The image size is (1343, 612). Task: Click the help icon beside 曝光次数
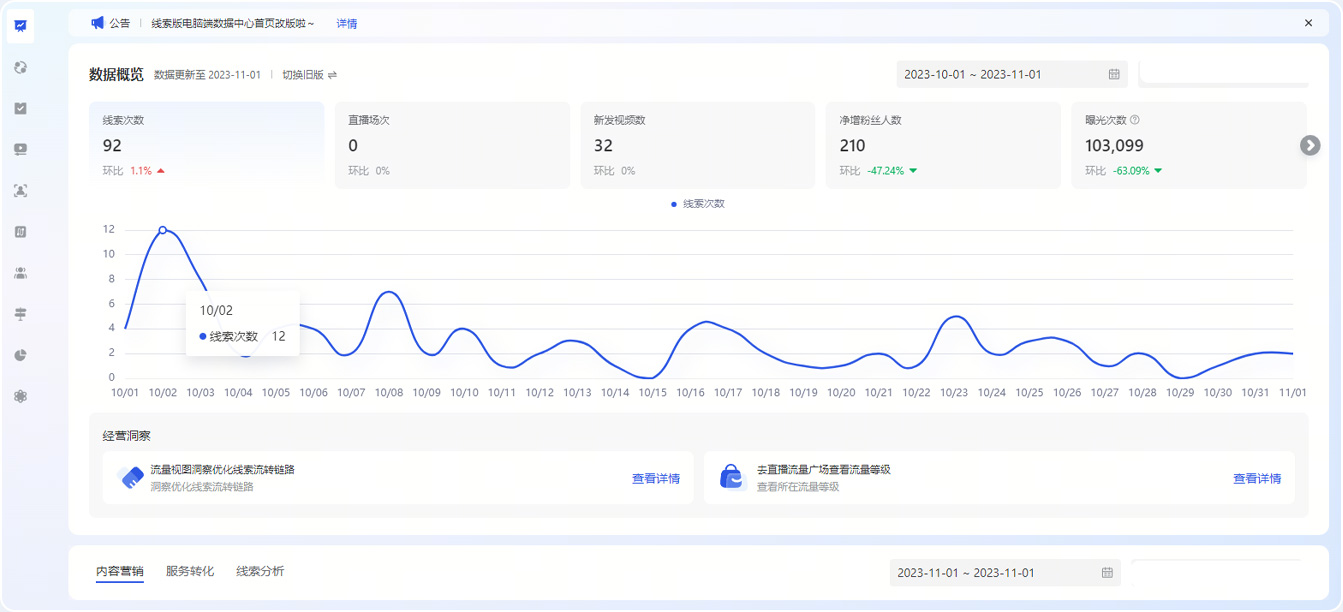pos(1135,120)
